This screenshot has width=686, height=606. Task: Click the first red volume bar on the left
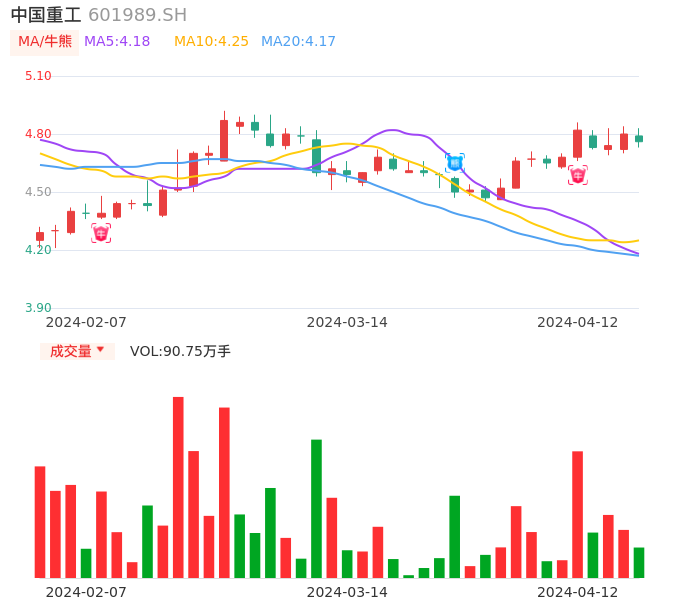coord(40,521)
